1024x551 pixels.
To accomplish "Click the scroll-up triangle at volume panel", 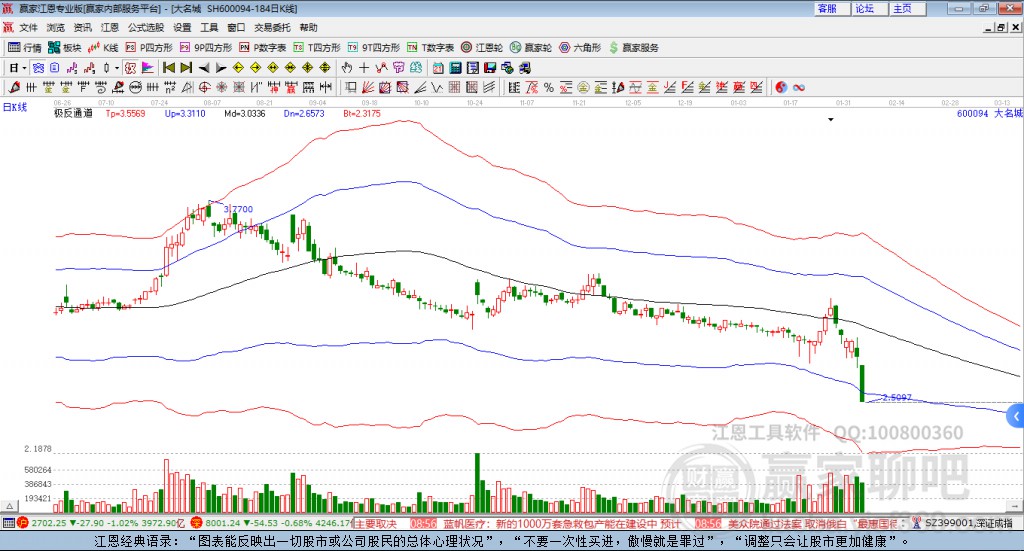I will pos(9,506).
